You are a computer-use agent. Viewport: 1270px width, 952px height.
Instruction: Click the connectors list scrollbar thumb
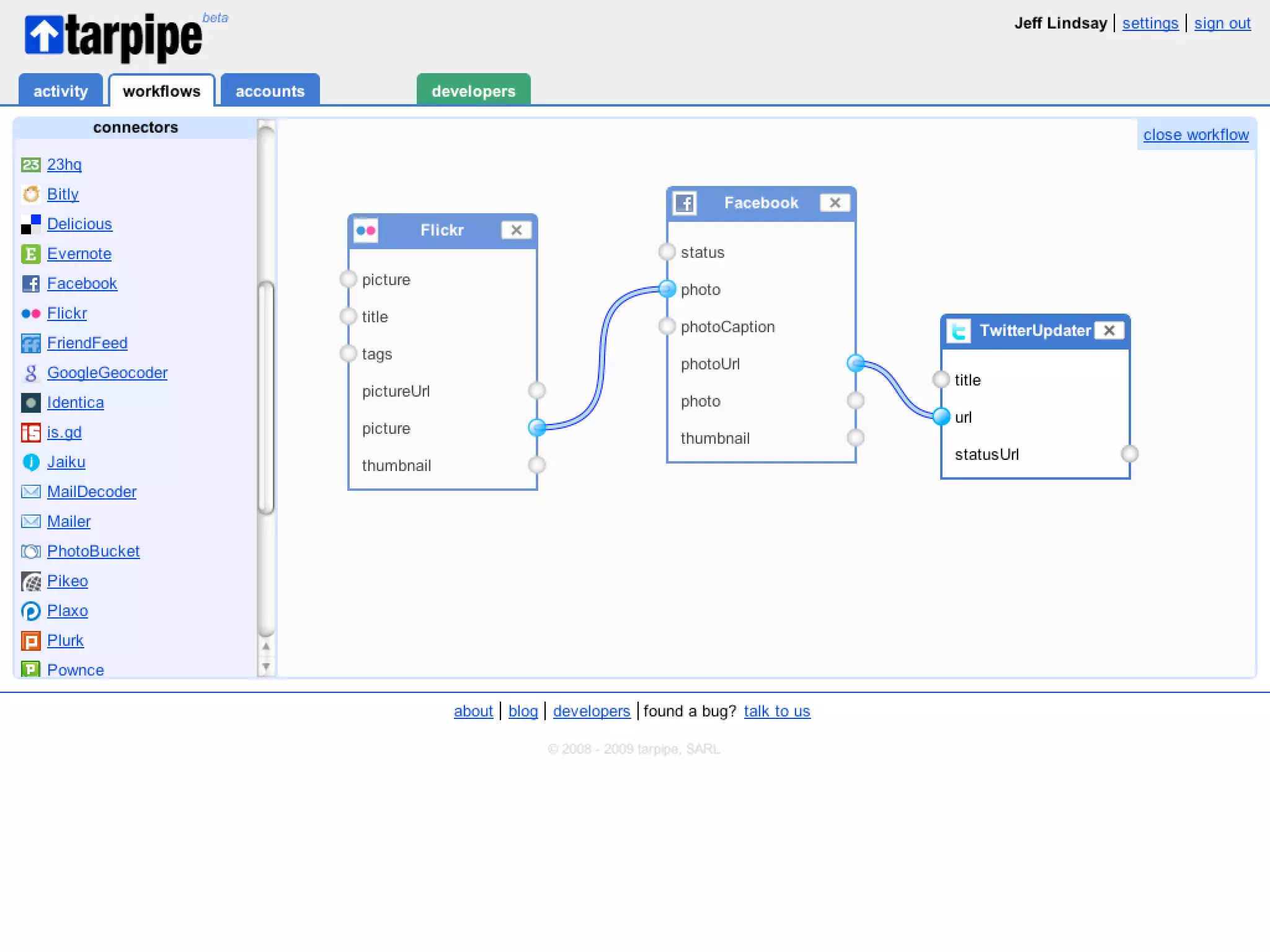pyautogui.click(x=266, y=398)
